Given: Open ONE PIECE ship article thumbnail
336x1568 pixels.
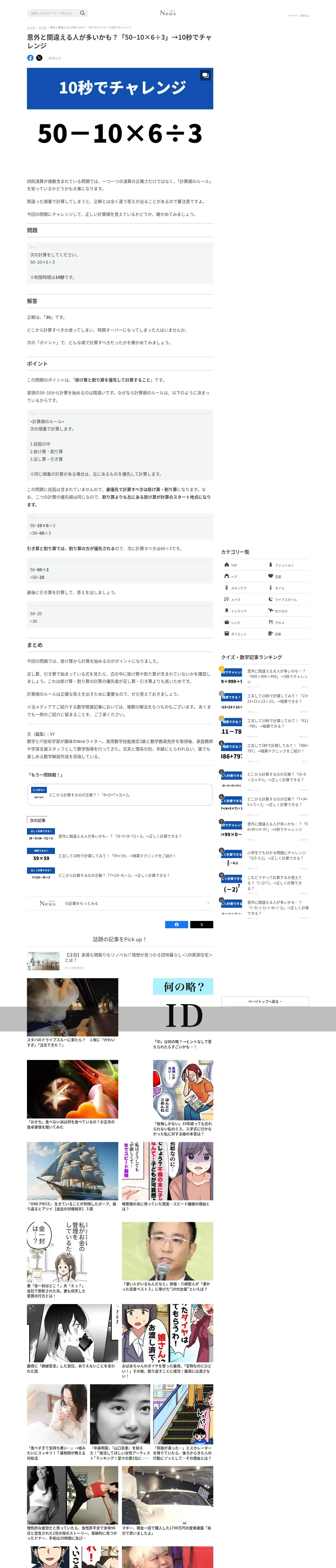Looking at the screenshot, I should tap(72, 1171).
